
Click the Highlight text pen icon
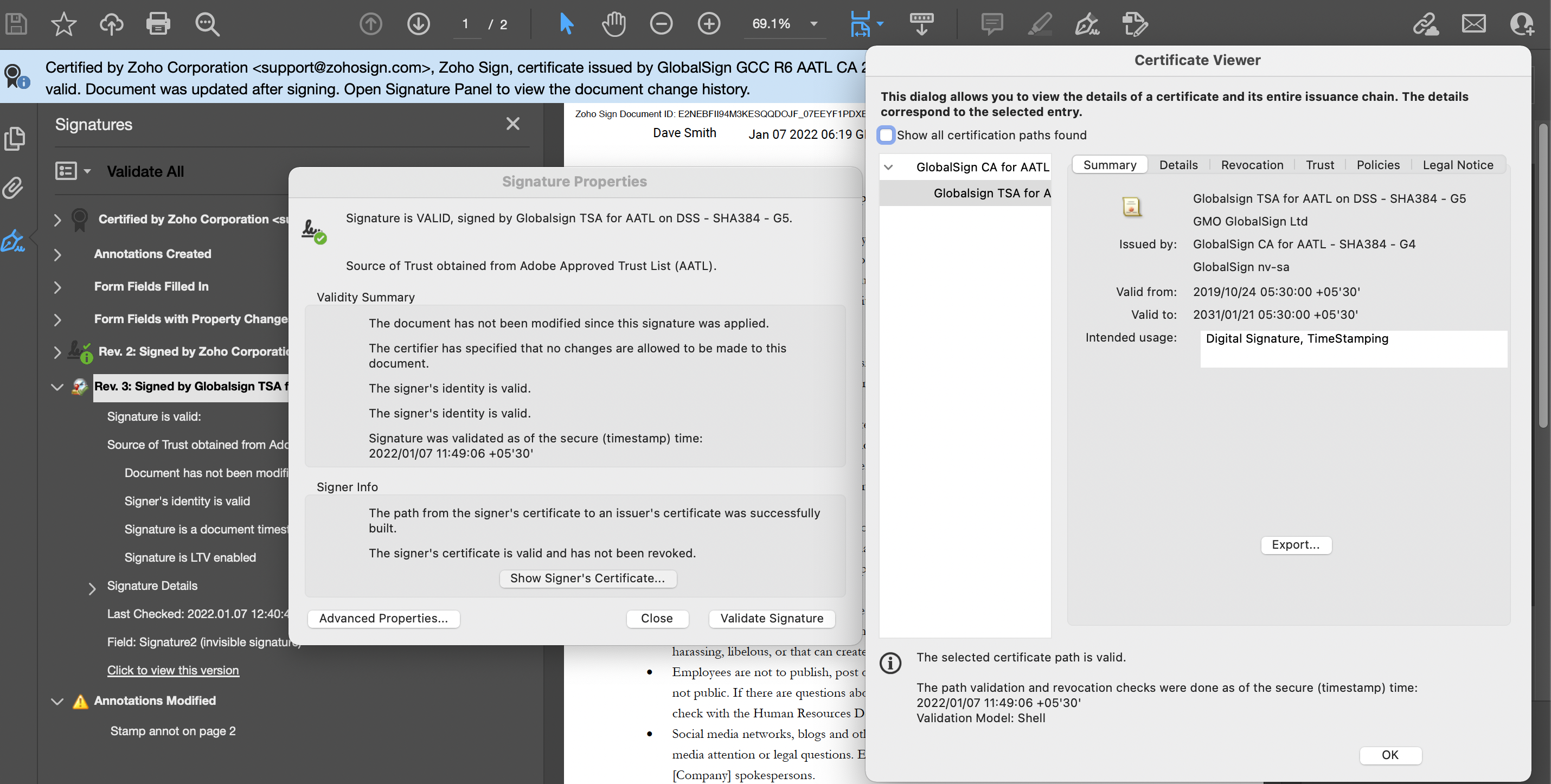click(1040, 24)
